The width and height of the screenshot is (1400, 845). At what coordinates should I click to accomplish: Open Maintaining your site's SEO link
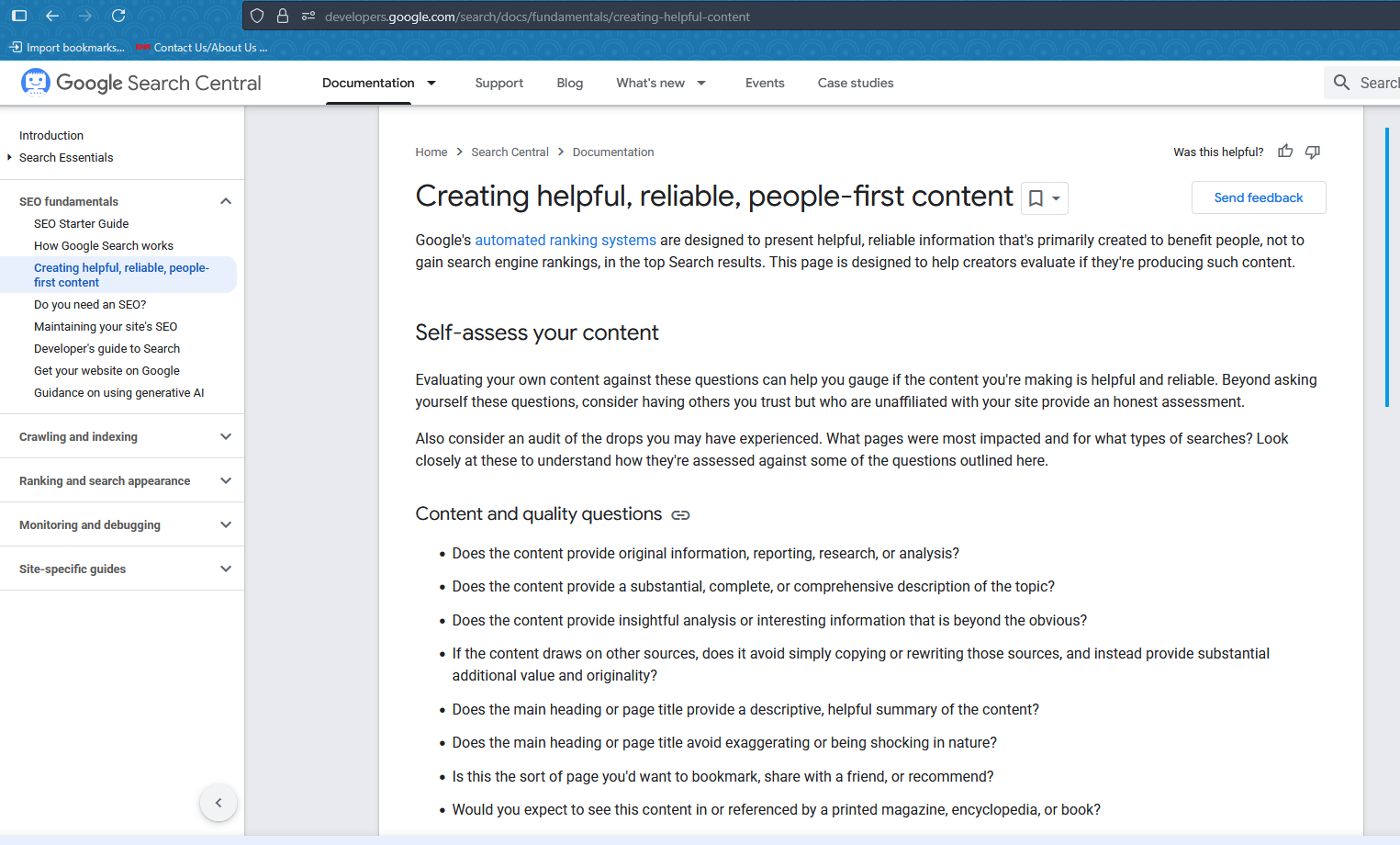click(106, 326)
